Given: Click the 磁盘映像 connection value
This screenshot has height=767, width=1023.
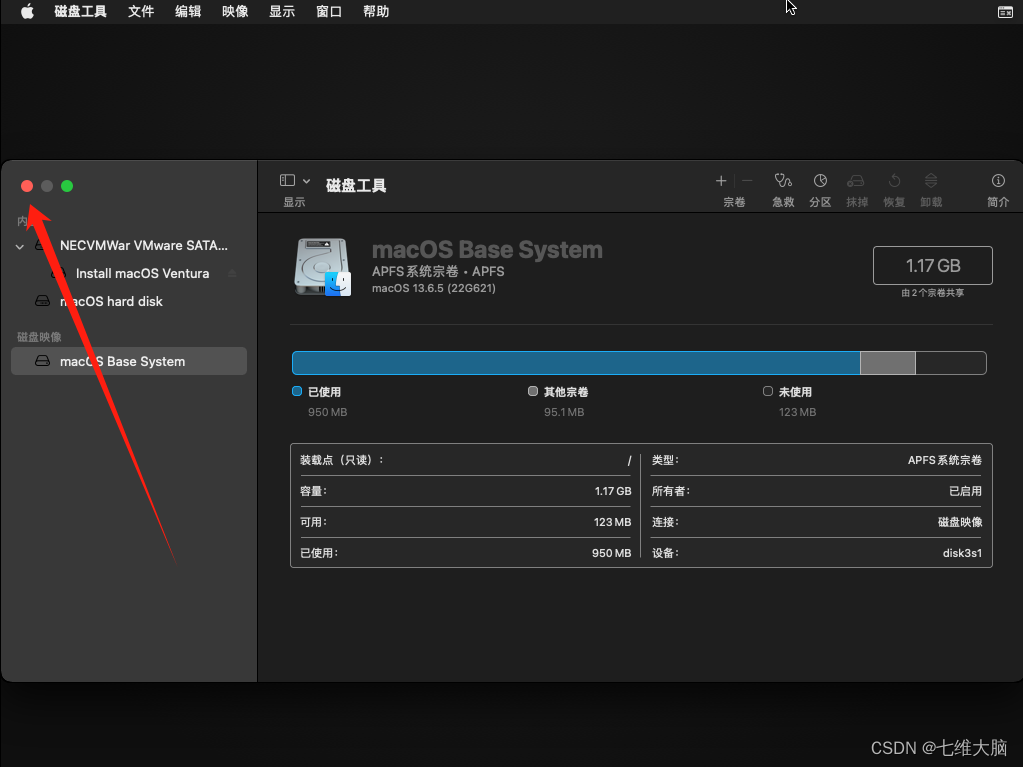Looking at the screenshot, I should pyautogui.click(x=960, y=522).
